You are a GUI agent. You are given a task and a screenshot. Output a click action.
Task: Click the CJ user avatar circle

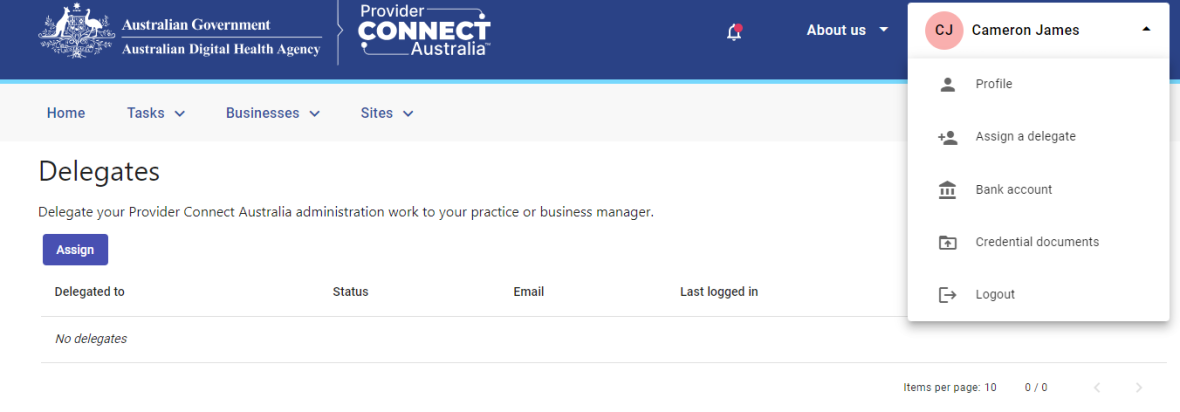pyautogui.click(x=944, y=30)
